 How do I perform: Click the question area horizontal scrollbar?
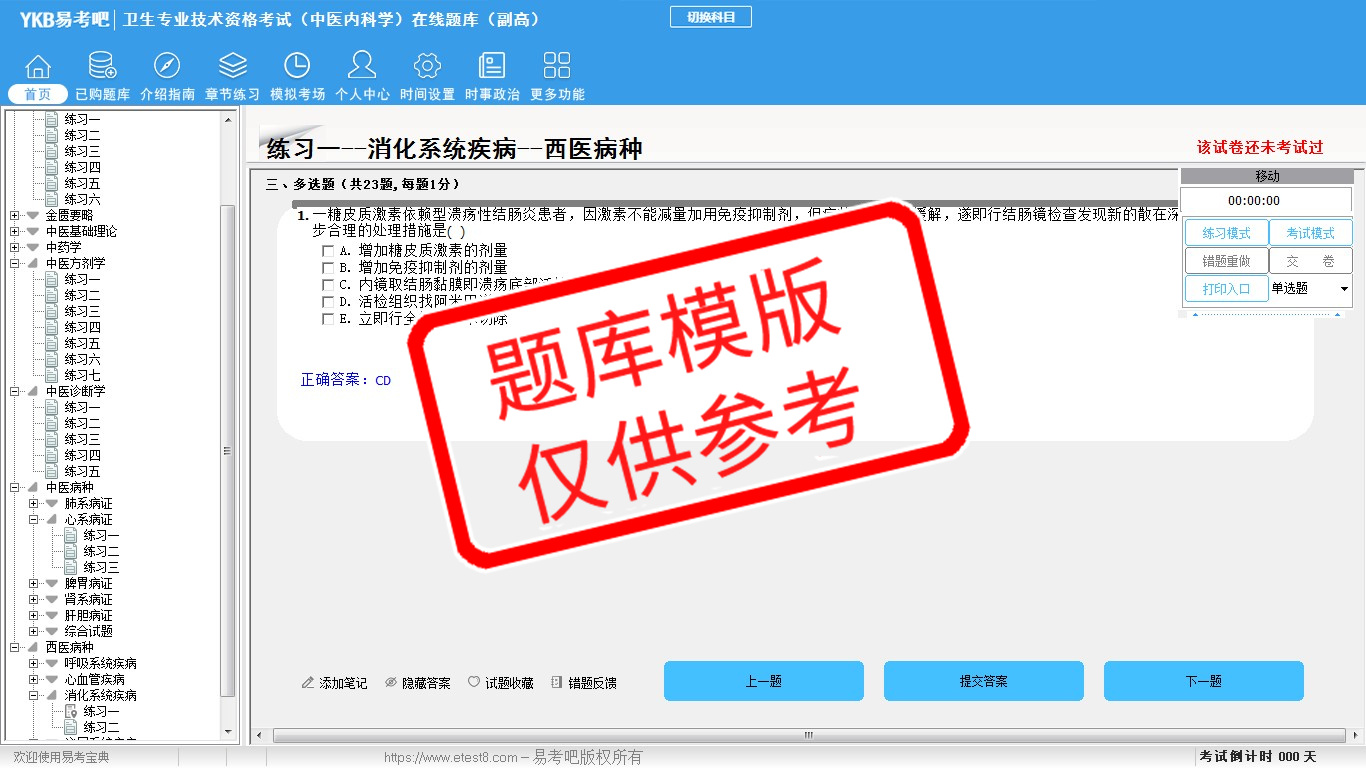coord(808,735)
